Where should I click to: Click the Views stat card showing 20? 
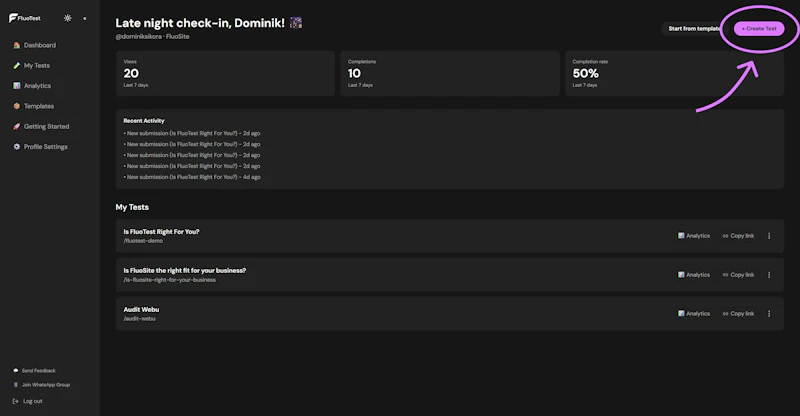tap(226, 73)
